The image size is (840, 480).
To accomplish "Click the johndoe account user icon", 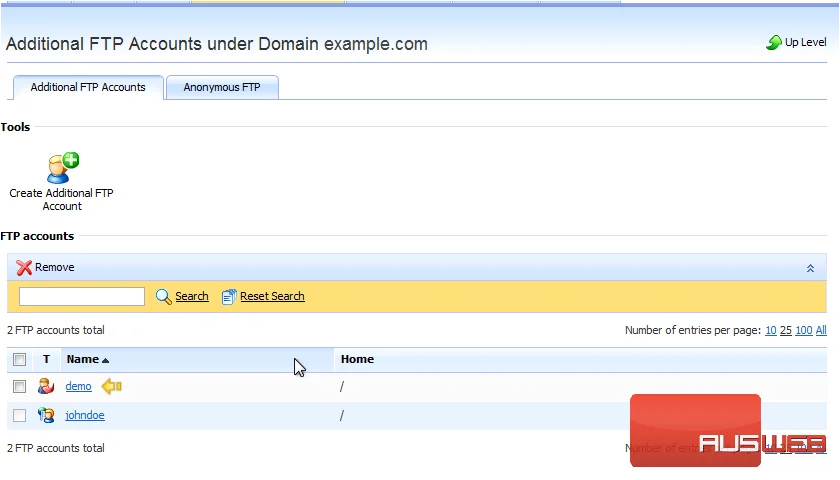I will [46, 415].
